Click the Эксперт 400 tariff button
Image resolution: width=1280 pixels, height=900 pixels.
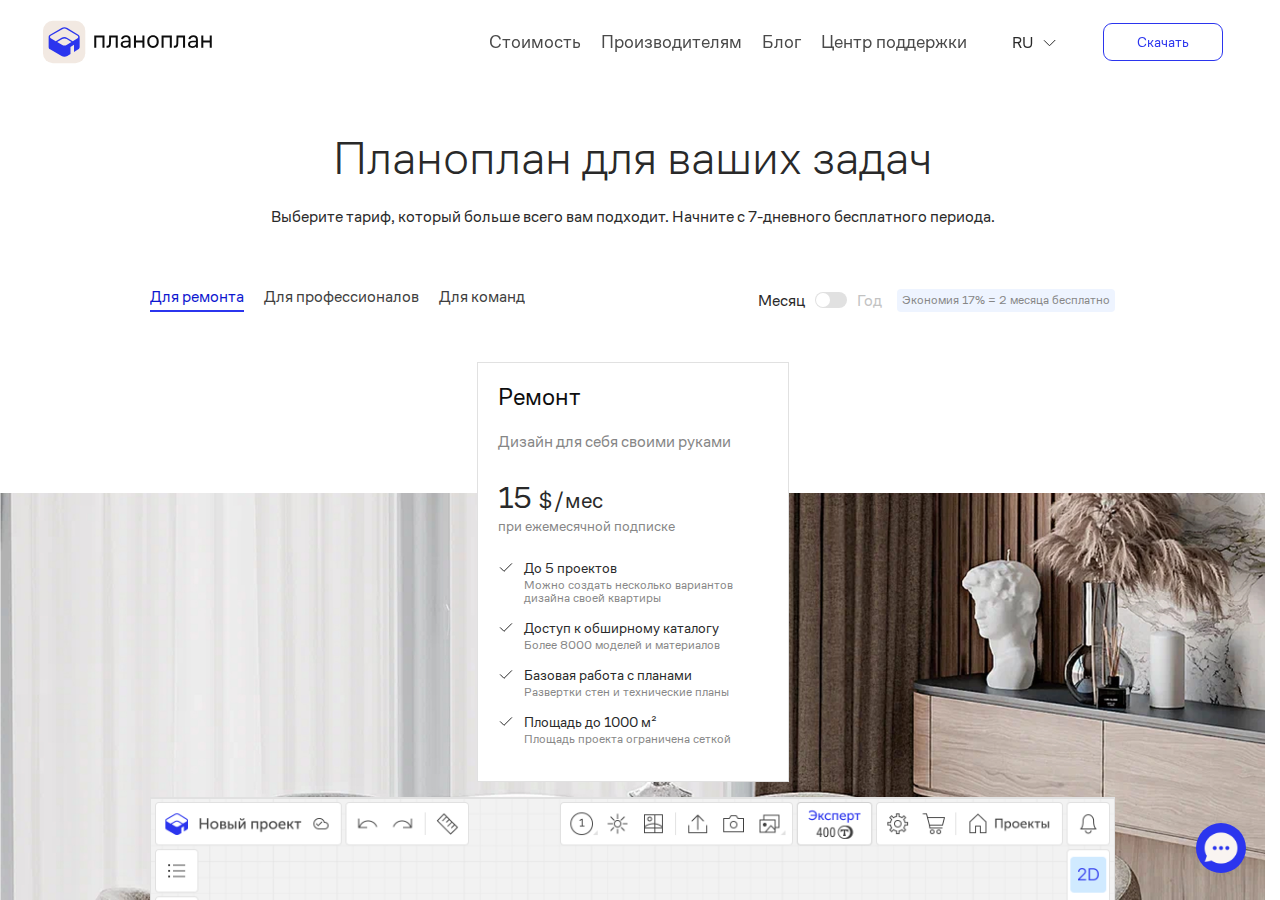[x=835, y=824]
